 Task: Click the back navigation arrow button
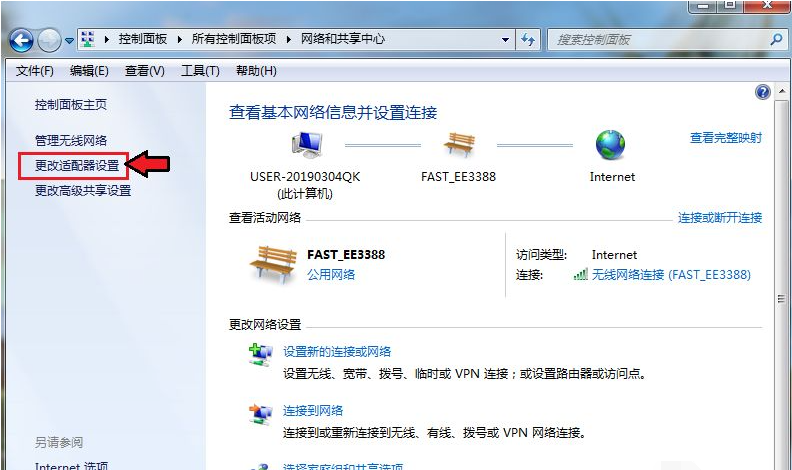22,40
